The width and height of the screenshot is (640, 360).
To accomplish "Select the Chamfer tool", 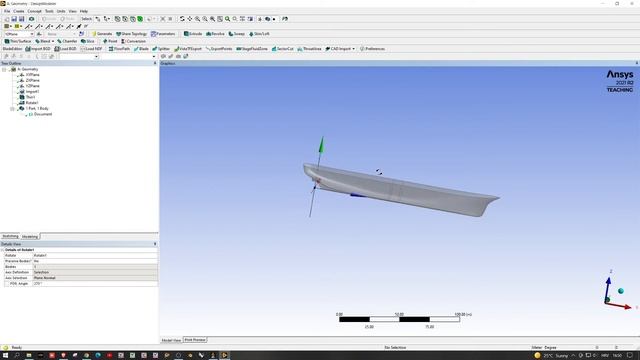I will coord(67,41).
